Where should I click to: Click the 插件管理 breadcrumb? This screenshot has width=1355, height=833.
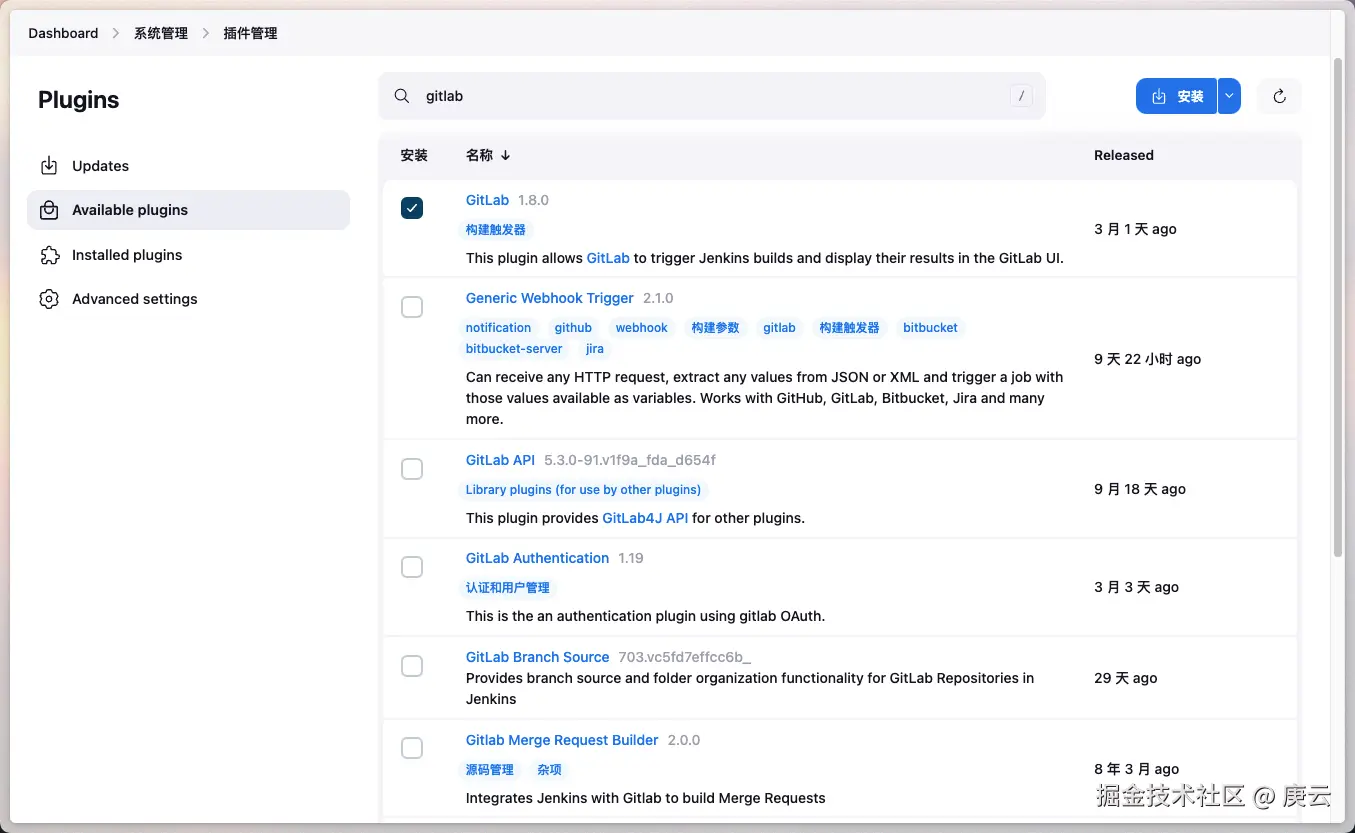250,33
